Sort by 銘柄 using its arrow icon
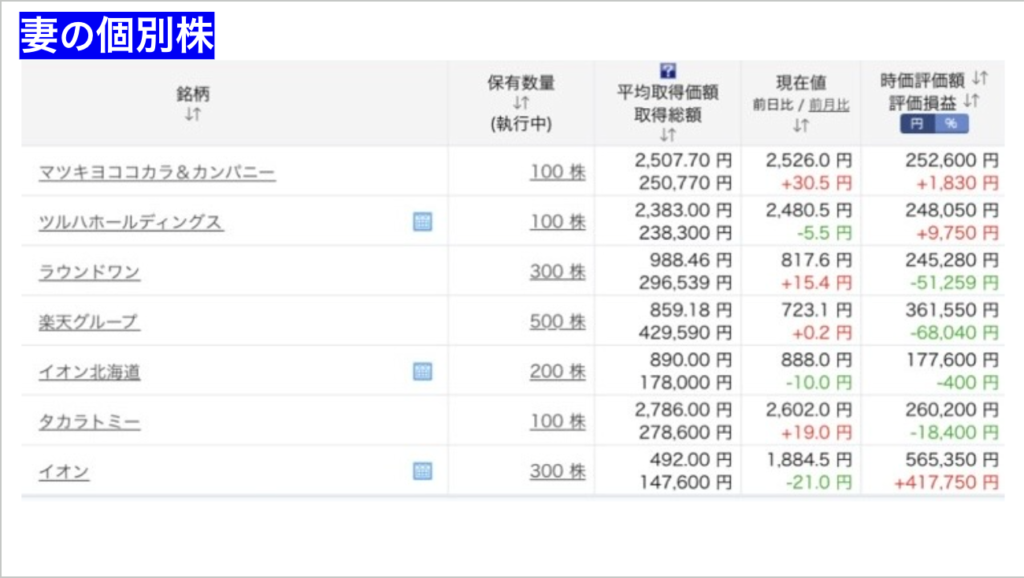 pyautogui.click(x=193, y=114)
